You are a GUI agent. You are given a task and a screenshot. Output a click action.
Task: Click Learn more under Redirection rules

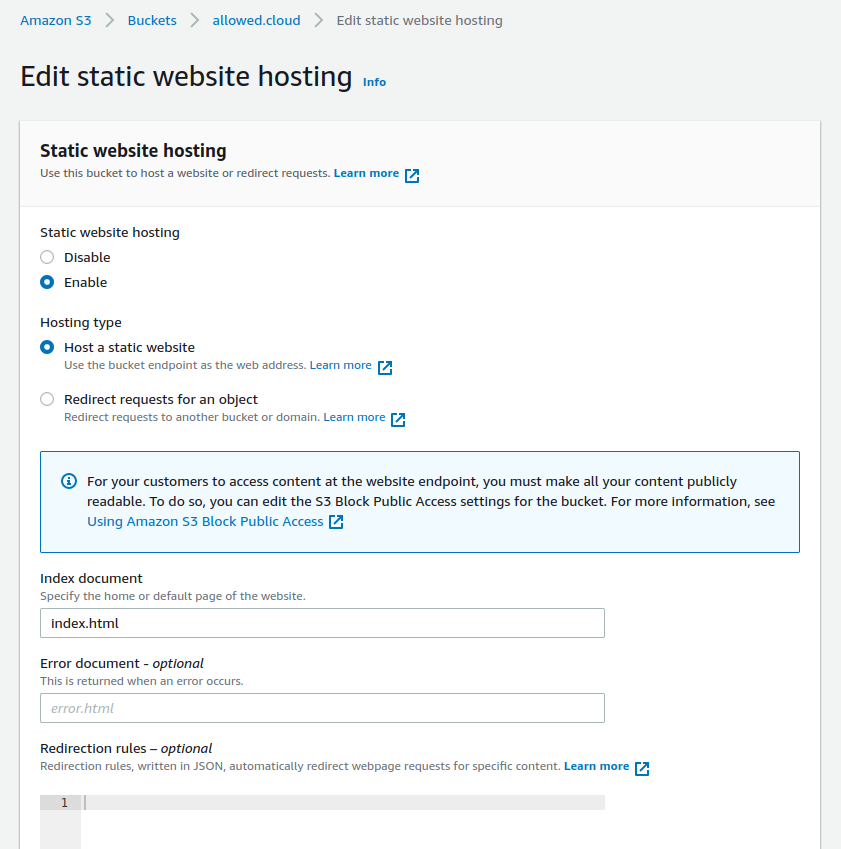[596, 766]
